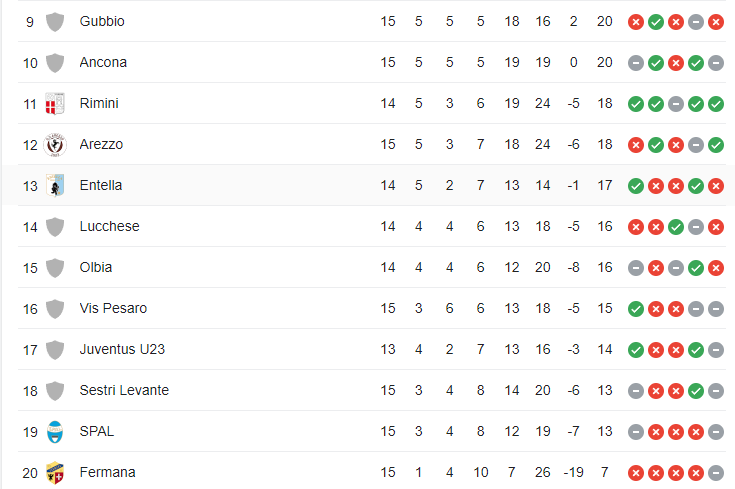Screen dimensions: 735x489
Task: Click Ancona's single red loss icon
Action: pos(676,62)
